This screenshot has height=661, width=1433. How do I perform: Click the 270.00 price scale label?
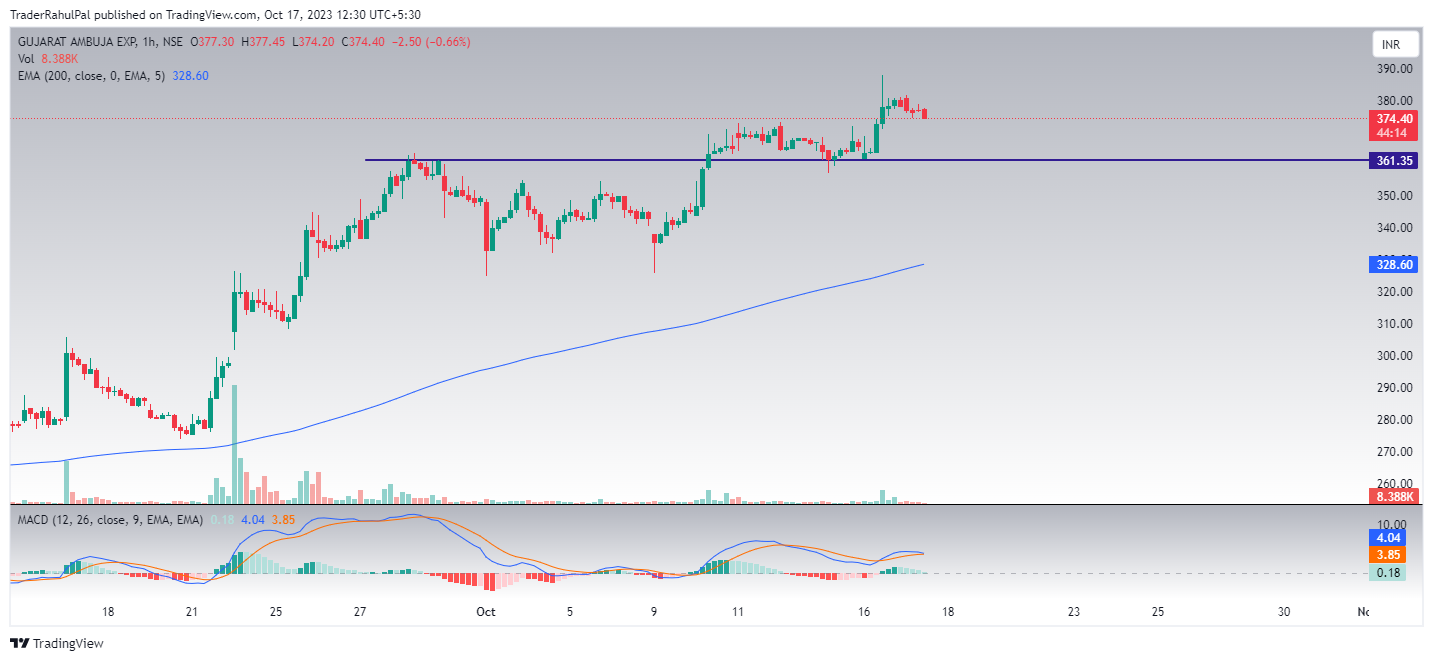1394,452
